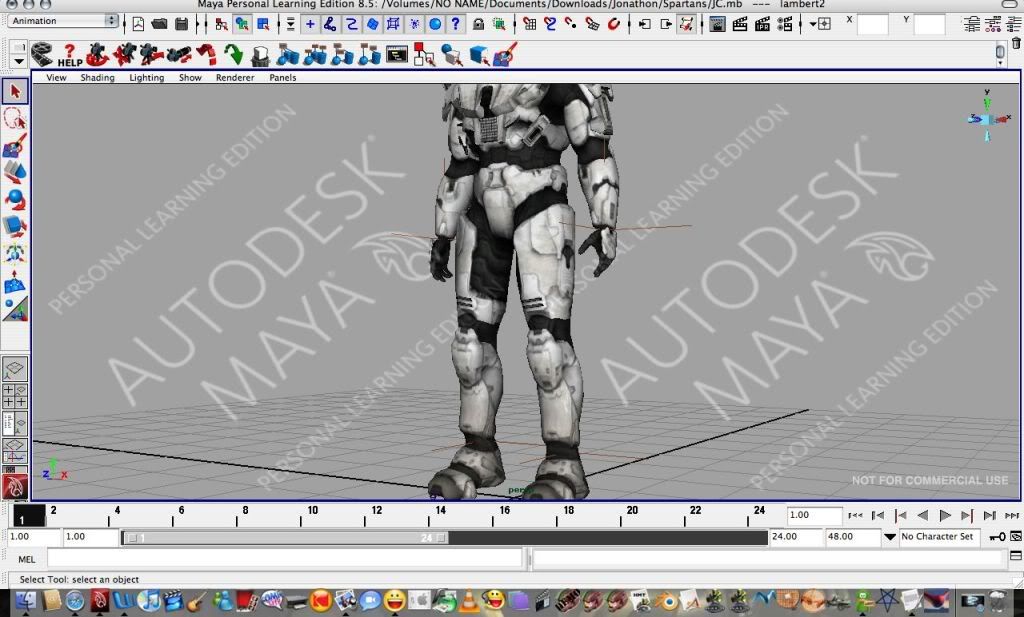
Task: Toggle Snap to curves
Action: tap(551, 24)
